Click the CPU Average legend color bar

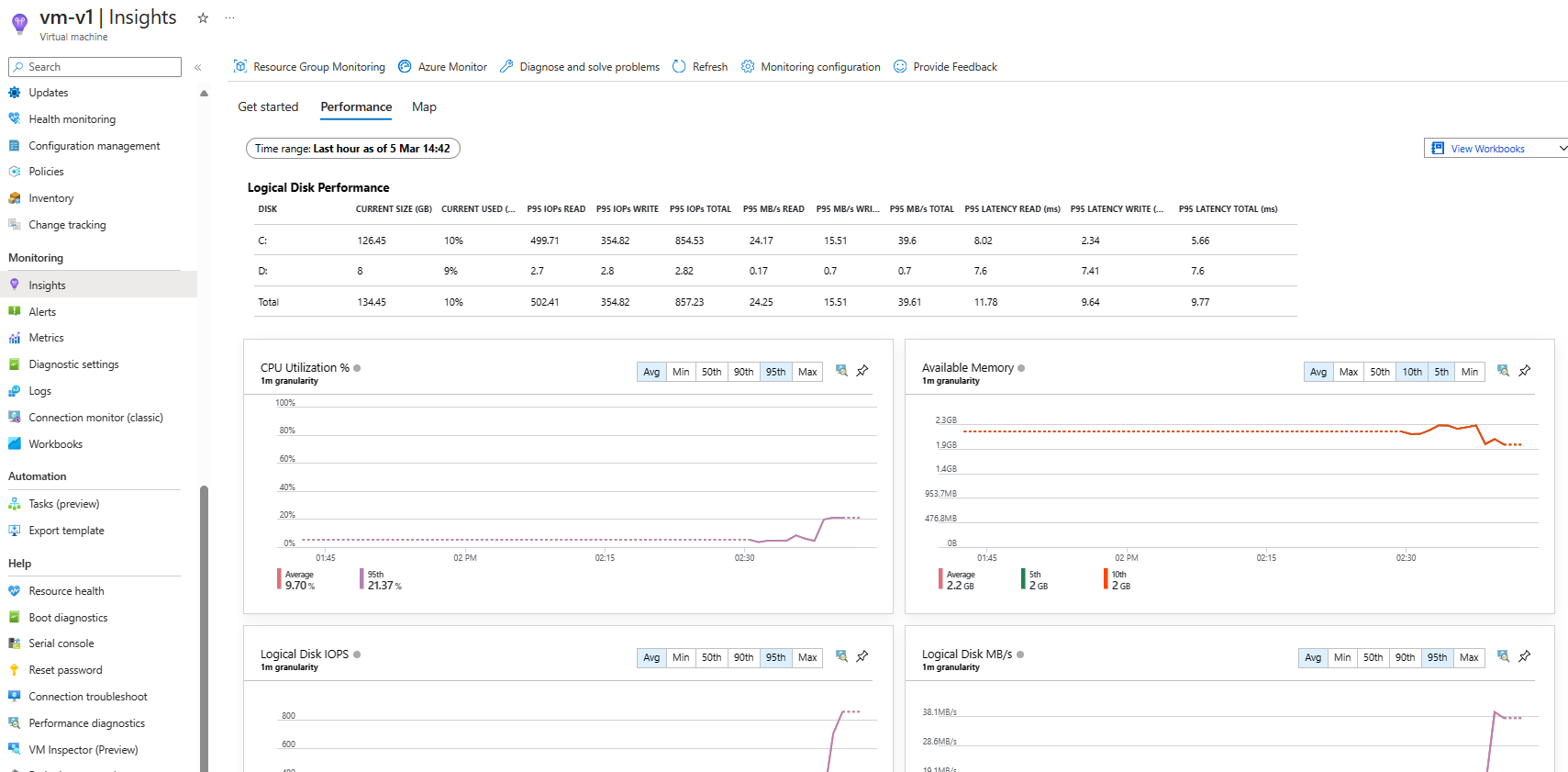(279, 578)
